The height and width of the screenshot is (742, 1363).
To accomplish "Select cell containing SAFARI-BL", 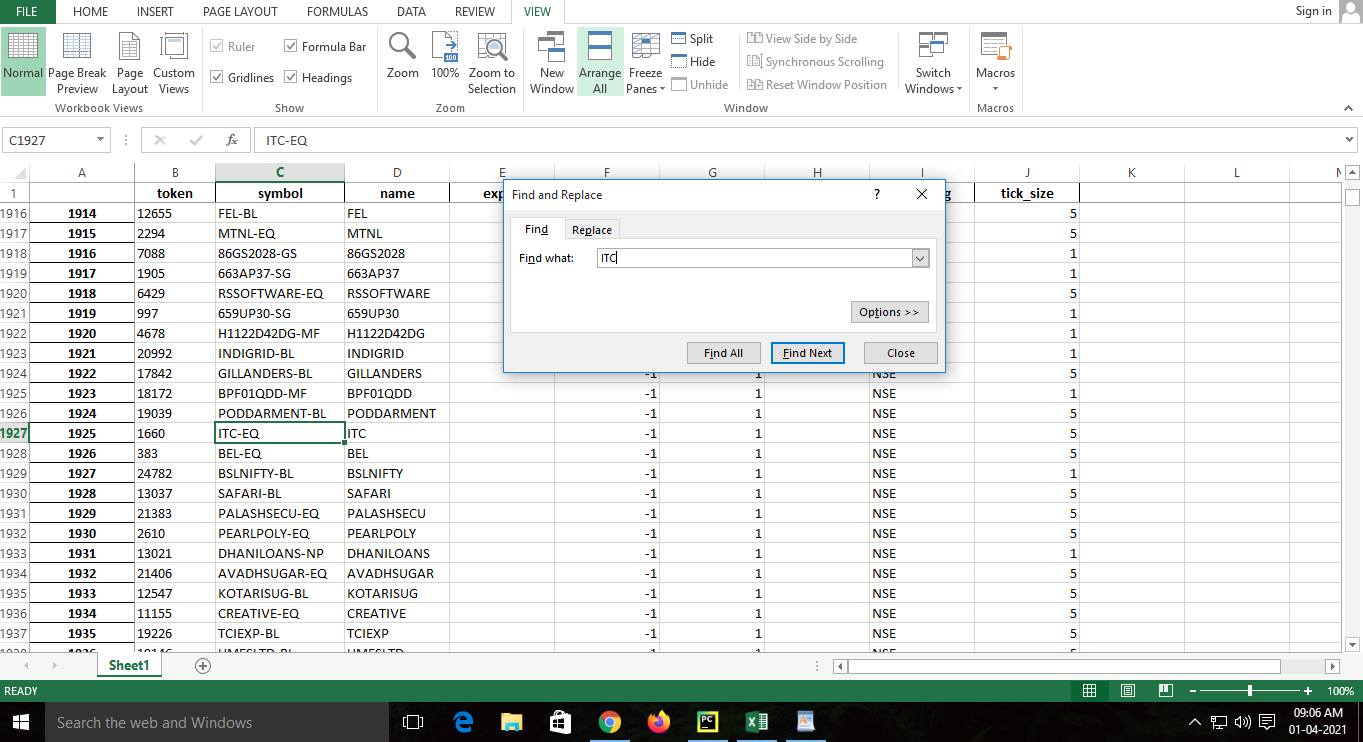I will pyautogui.click(x=280, y=493).
